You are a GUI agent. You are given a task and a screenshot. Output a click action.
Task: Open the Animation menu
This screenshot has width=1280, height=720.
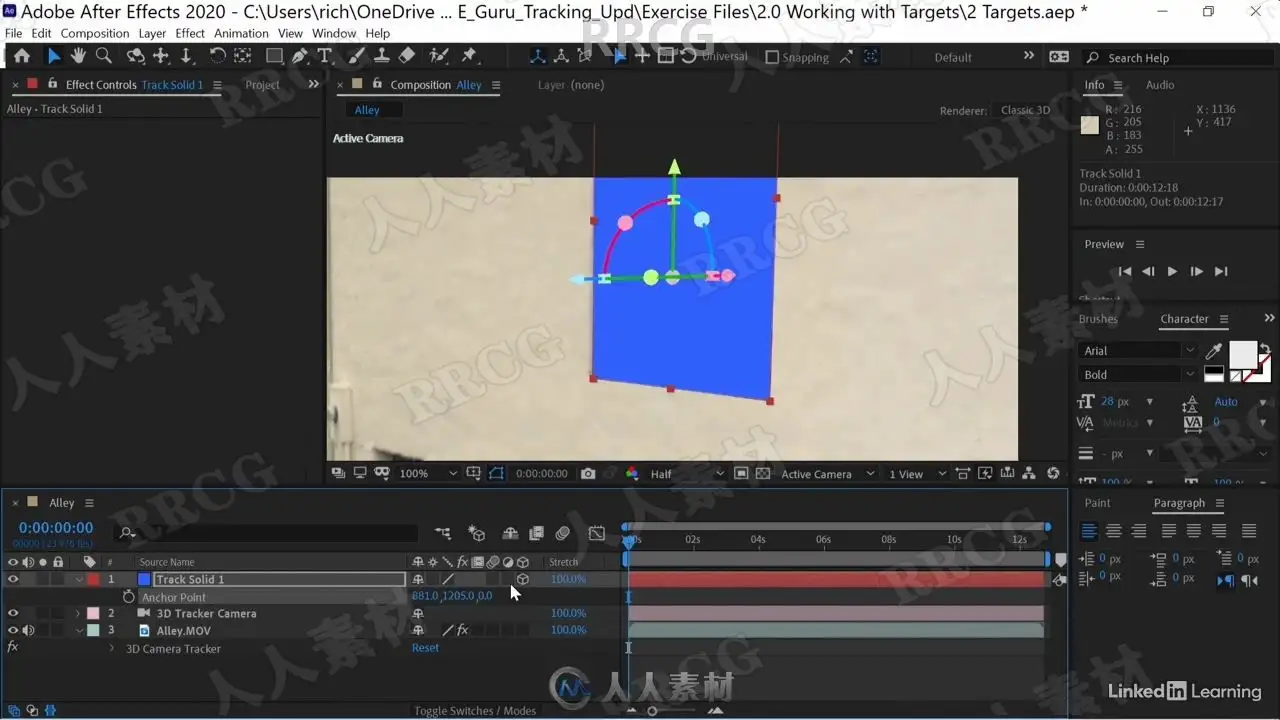pyautogui.click(x=241, y=33)
